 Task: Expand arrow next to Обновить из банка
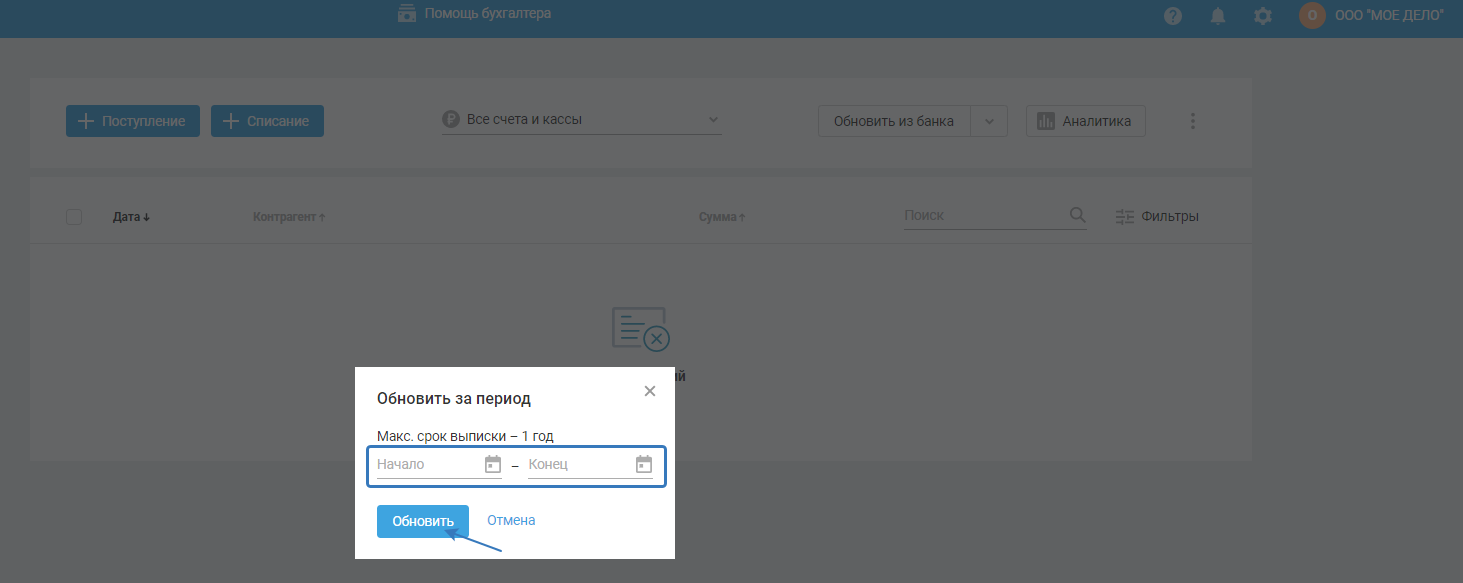tap(989, 121)
